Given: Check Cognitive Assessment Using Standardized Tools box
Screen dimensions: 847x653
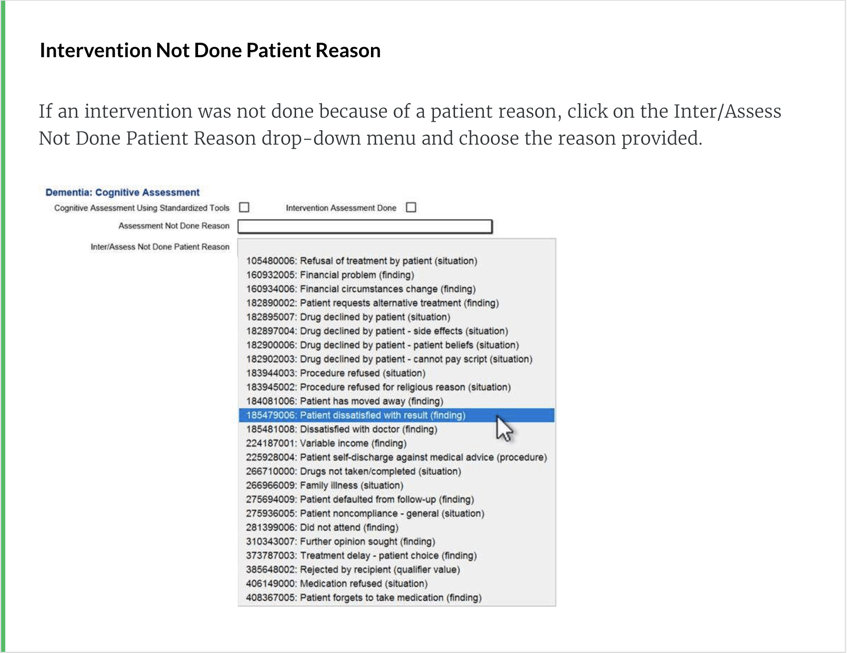Looking at the screenshot, I should tap(244, 208).
